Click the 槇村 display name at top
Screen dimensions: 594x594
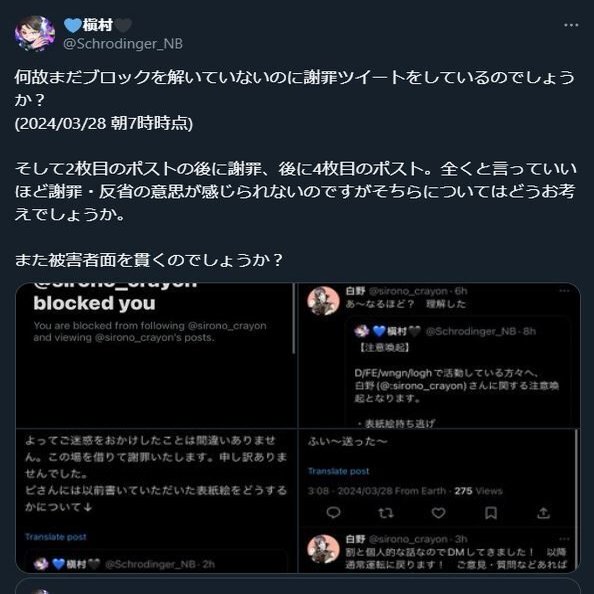pyautogui.click(x=98, y=25)
